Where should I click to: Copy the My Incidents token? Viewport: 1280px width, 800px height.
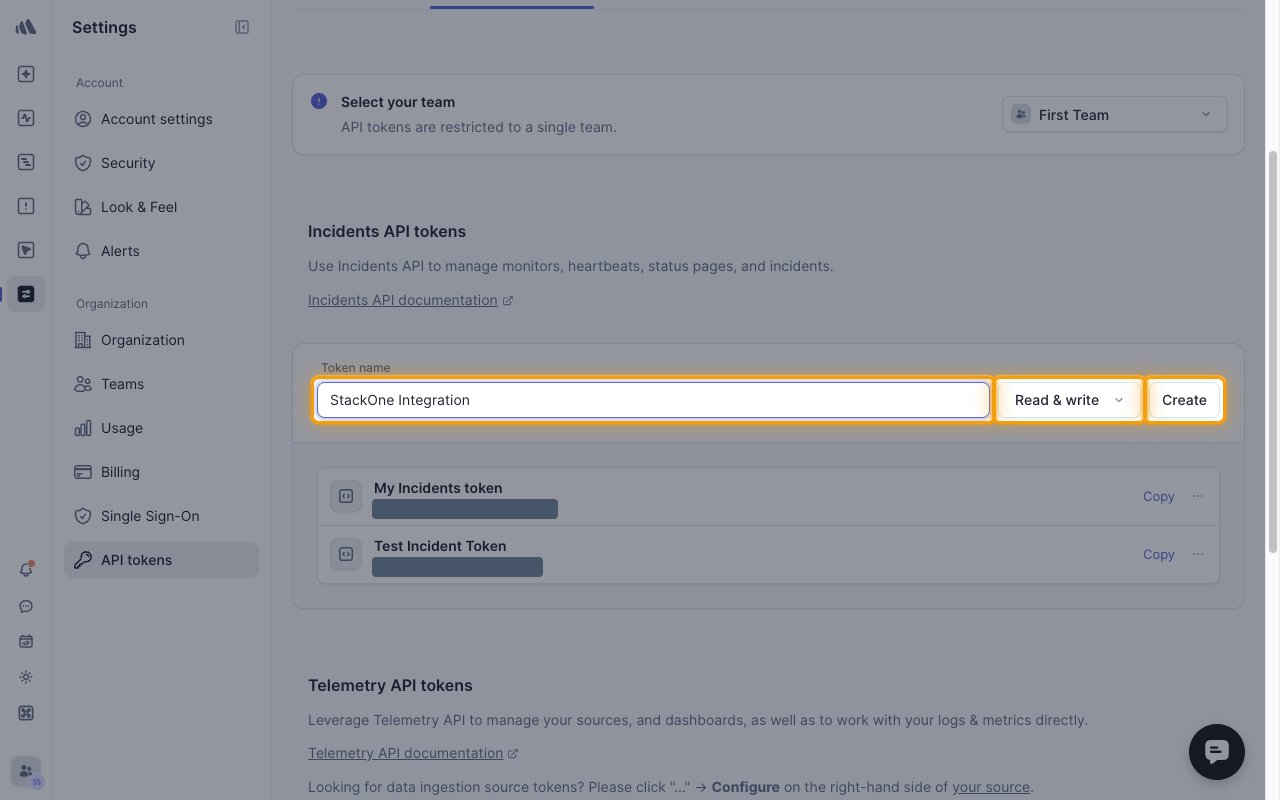click(x=1158, y=496)
